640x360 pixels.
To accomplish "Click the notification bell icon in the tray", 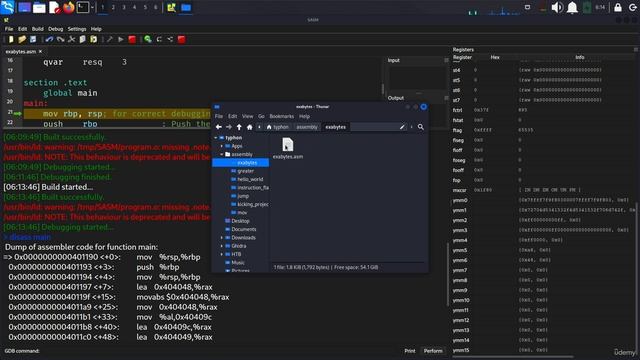I will click(x=572, y=7).
